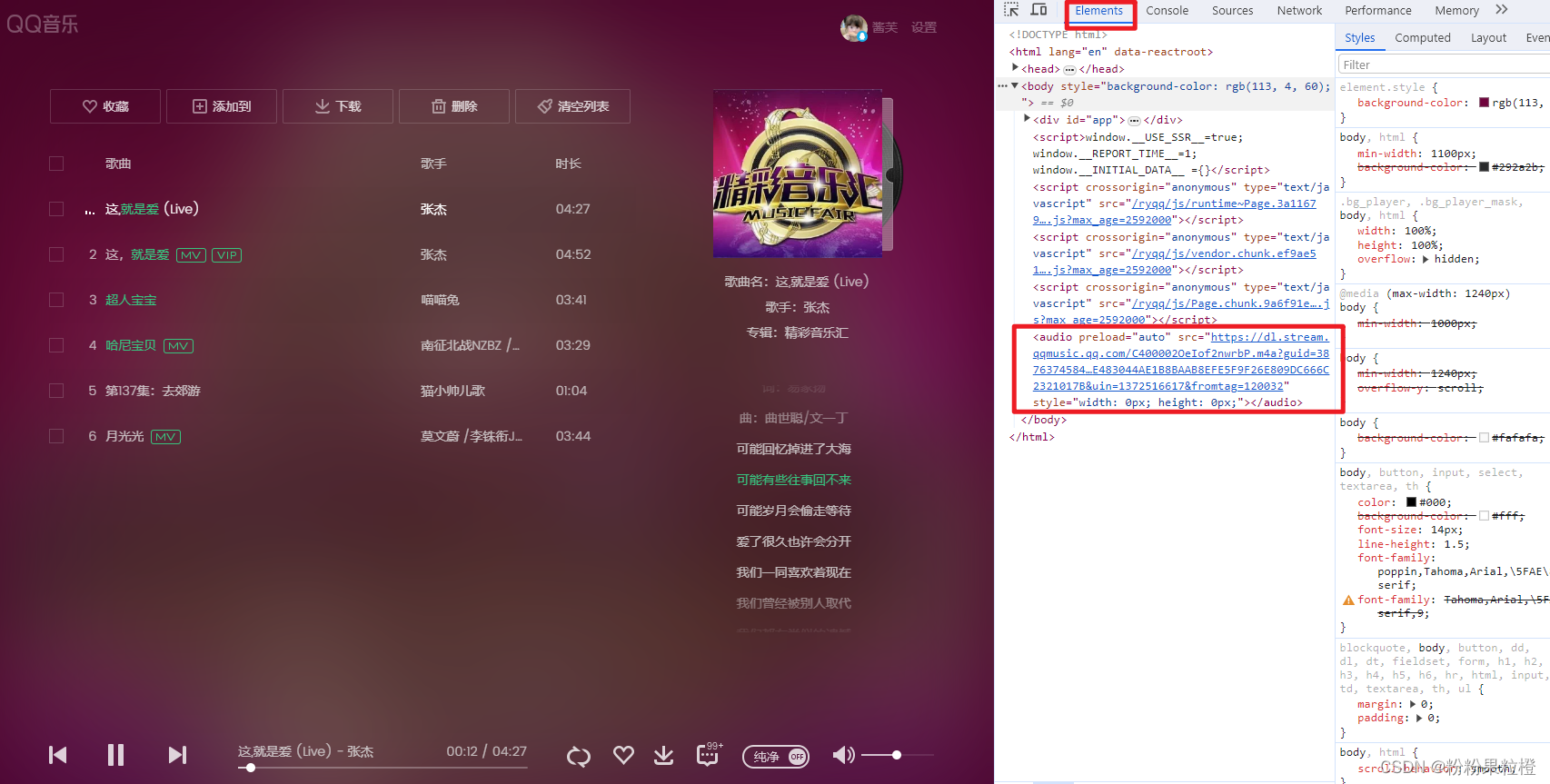Viewport: 1550px width, 784px height.
Task: Open singer 猫小帅儿歌
Action: pyautogui.click(x=452, y=391)
